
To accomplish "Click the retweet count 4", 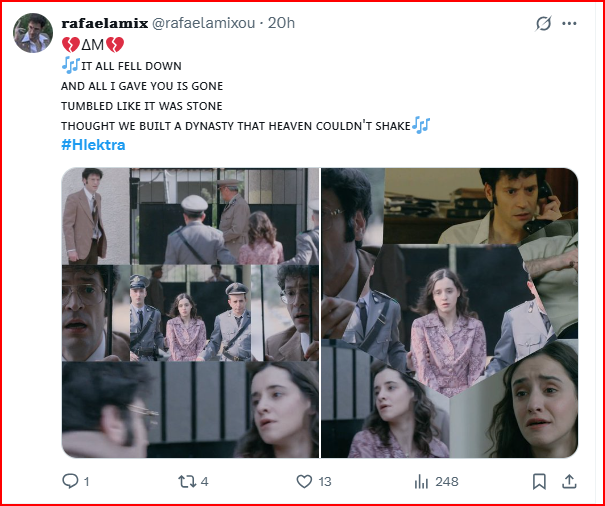I will point(204,482).
